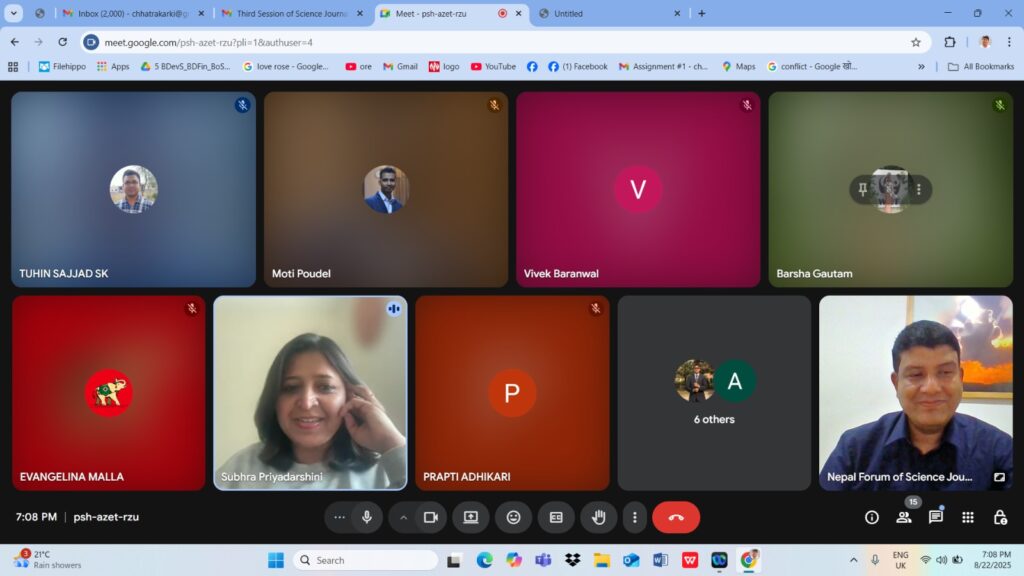1024x576 pixels.
Task: Switch to the Untitled tab
Action: [610, 13]
